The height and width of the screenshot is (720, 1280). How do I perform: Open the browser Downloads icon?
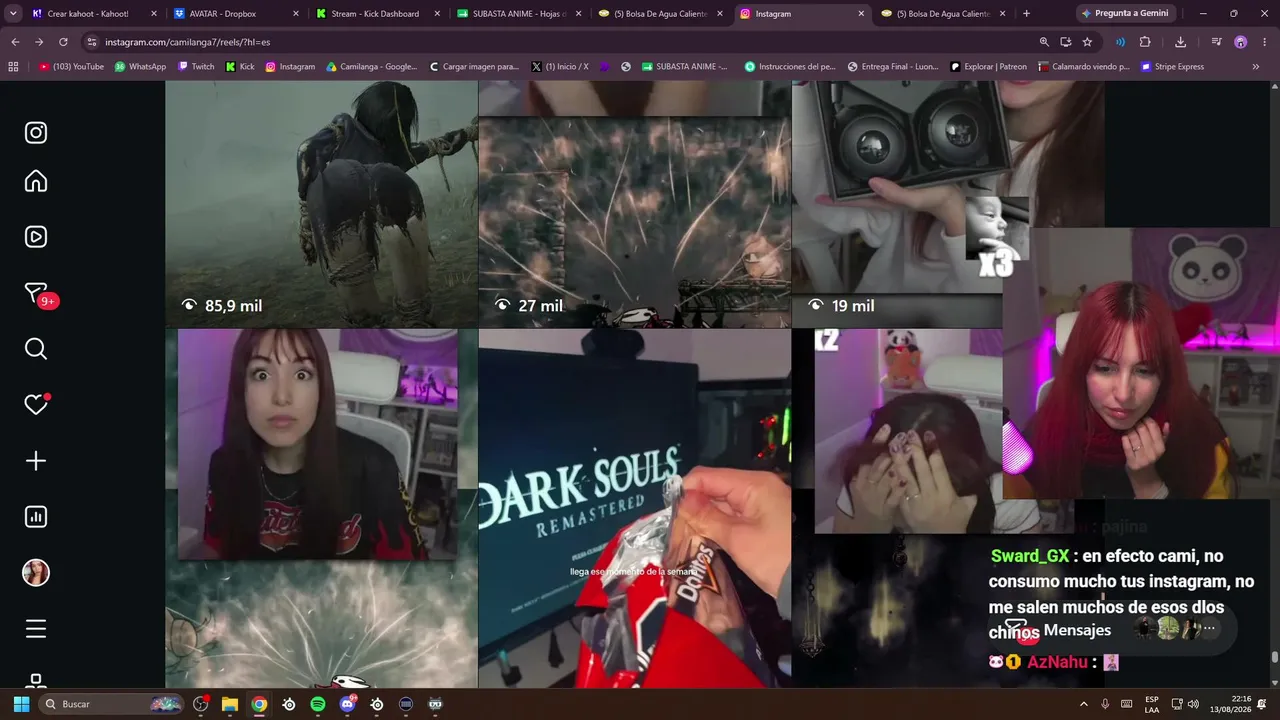(1181, 42)
